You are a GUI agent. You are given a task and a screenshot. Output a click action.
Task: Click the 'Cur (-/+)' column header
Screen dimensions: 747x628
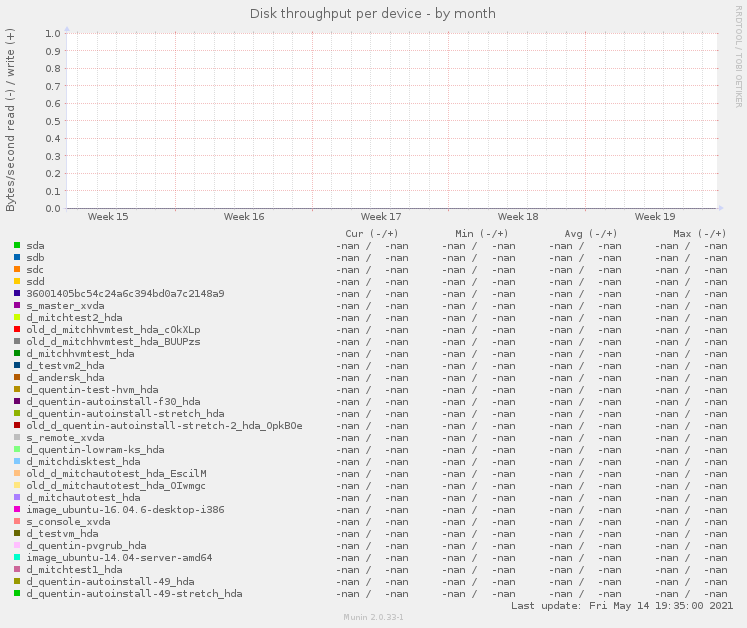372,233
